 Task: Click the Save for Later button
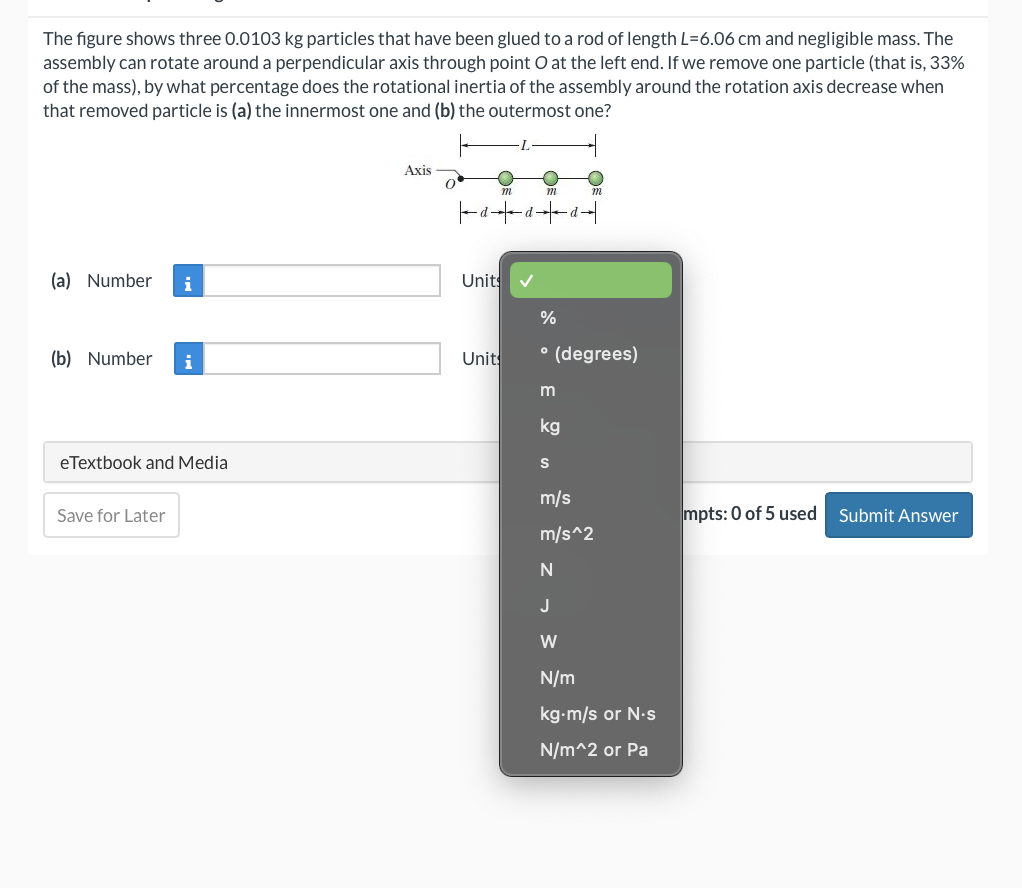point(111,515)
